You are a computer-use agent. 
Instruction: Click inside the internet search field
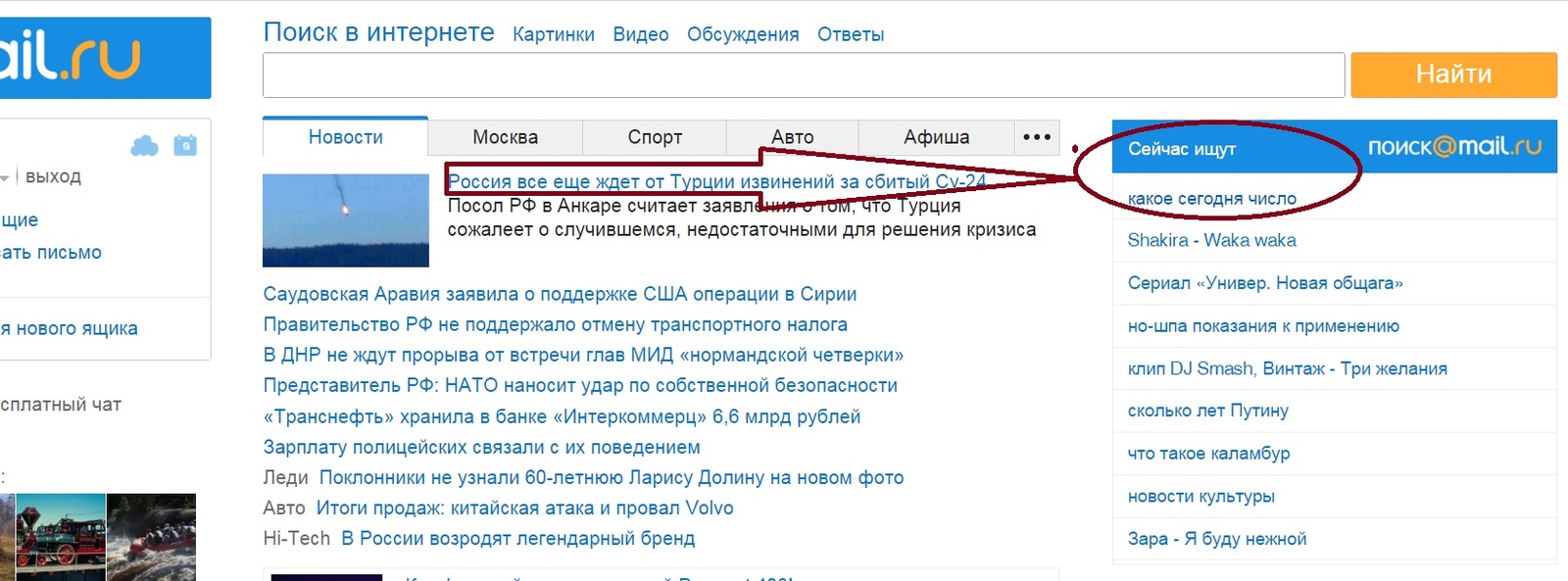803,75
